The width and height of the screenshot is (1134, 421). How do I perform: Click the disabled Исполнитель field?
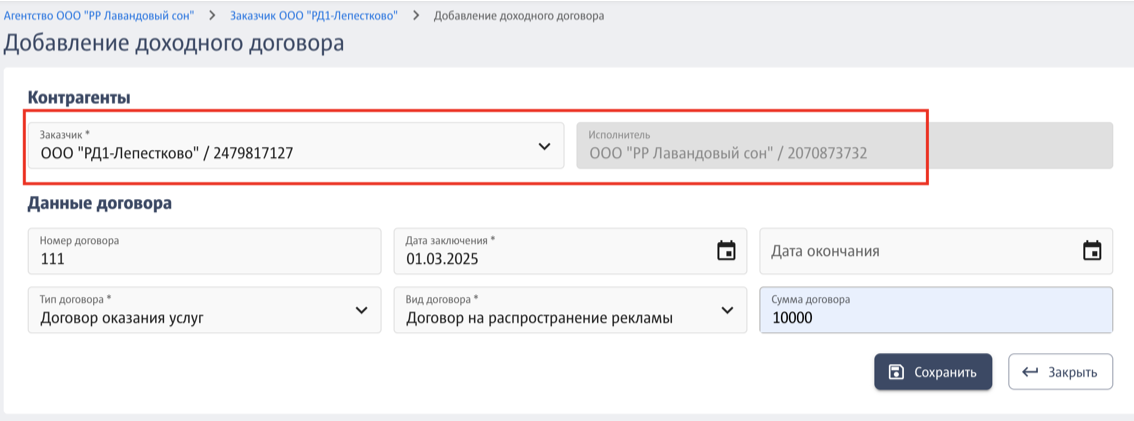click(844, 145)
